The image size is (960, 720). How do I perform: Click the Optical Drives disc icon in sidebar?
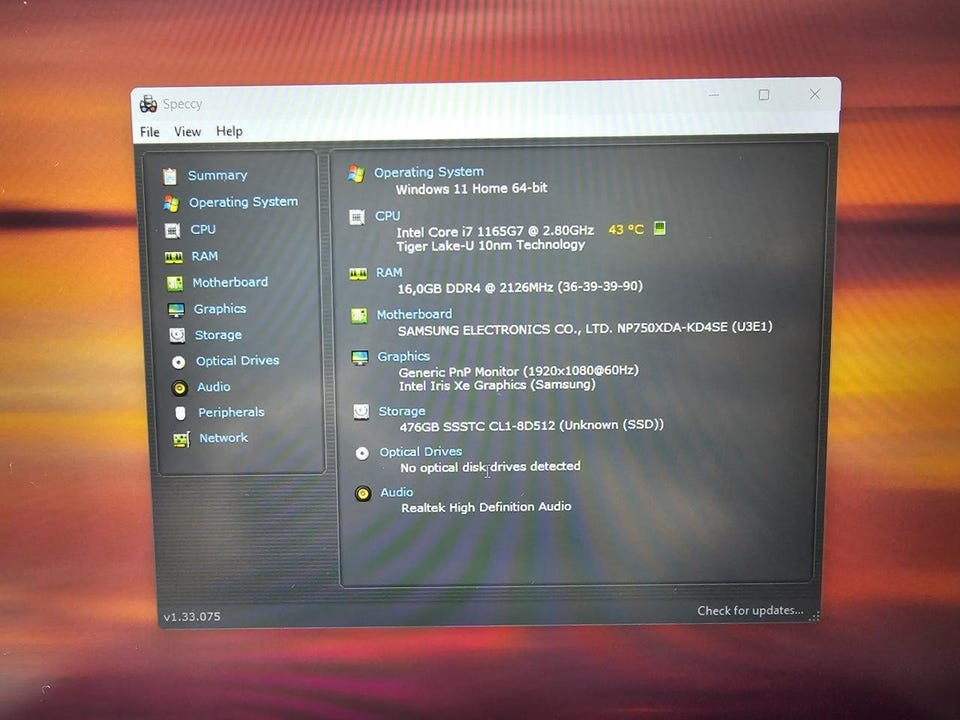coord(178,362)
